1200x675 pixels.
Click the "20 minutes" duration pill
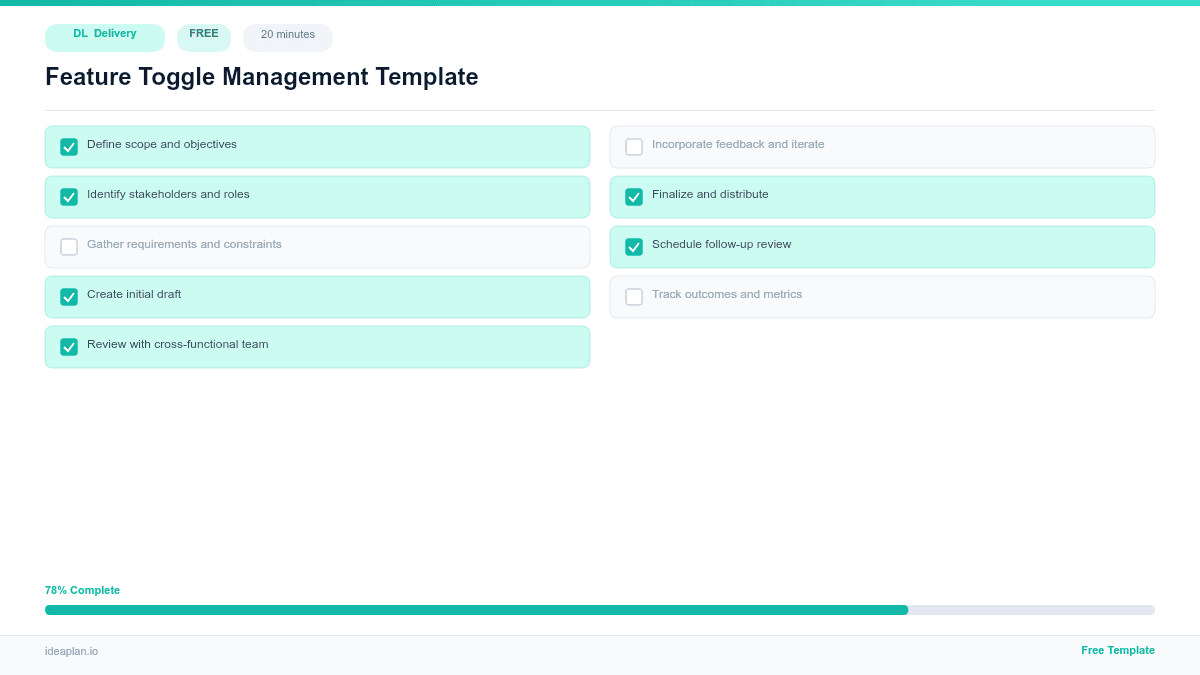pos(288,36)
